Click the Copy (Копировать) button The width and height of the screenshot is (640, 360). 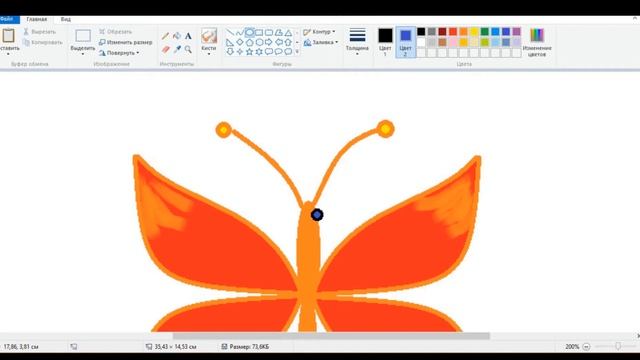coord(43,42)
